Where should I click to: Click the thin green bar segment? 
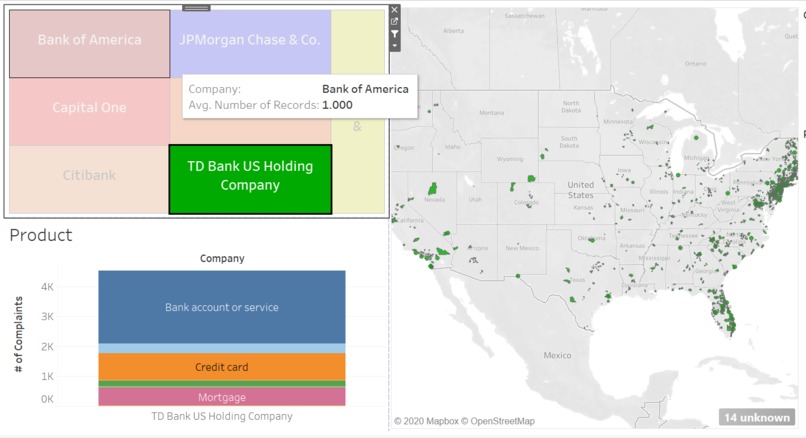(x=222, y=384)
